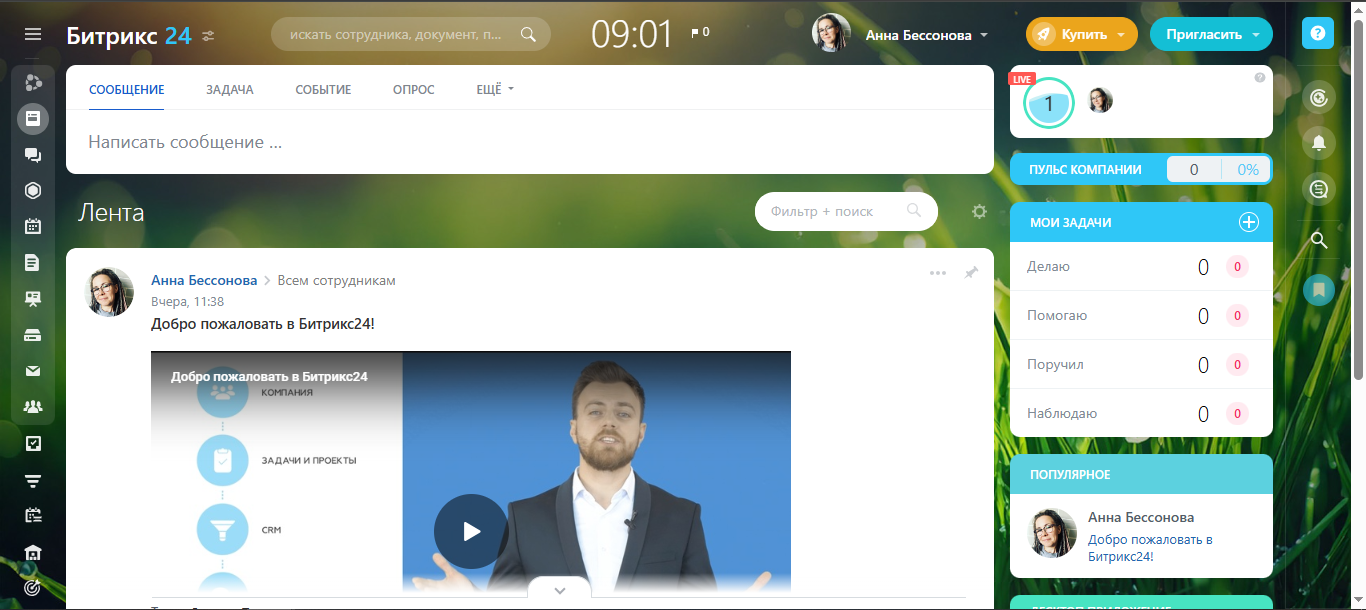Image resolution: width=1366 pixels, height=610 pixels.
Task: Switch to the Событие tab
Action: tap(323, 89)
